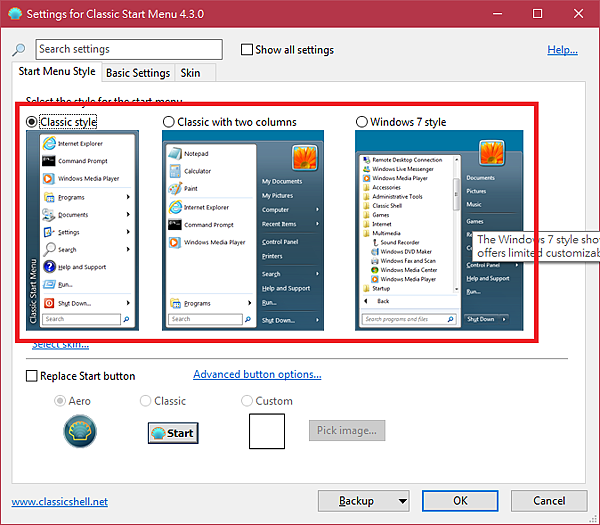Open the Backup dropdown arrow
The height and width of the screenshot is (525, 600).
402,501
